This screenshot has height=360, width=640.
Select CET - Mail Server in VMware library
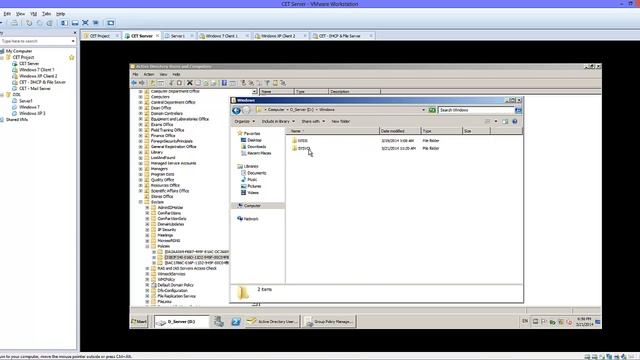tap(35, 88)
